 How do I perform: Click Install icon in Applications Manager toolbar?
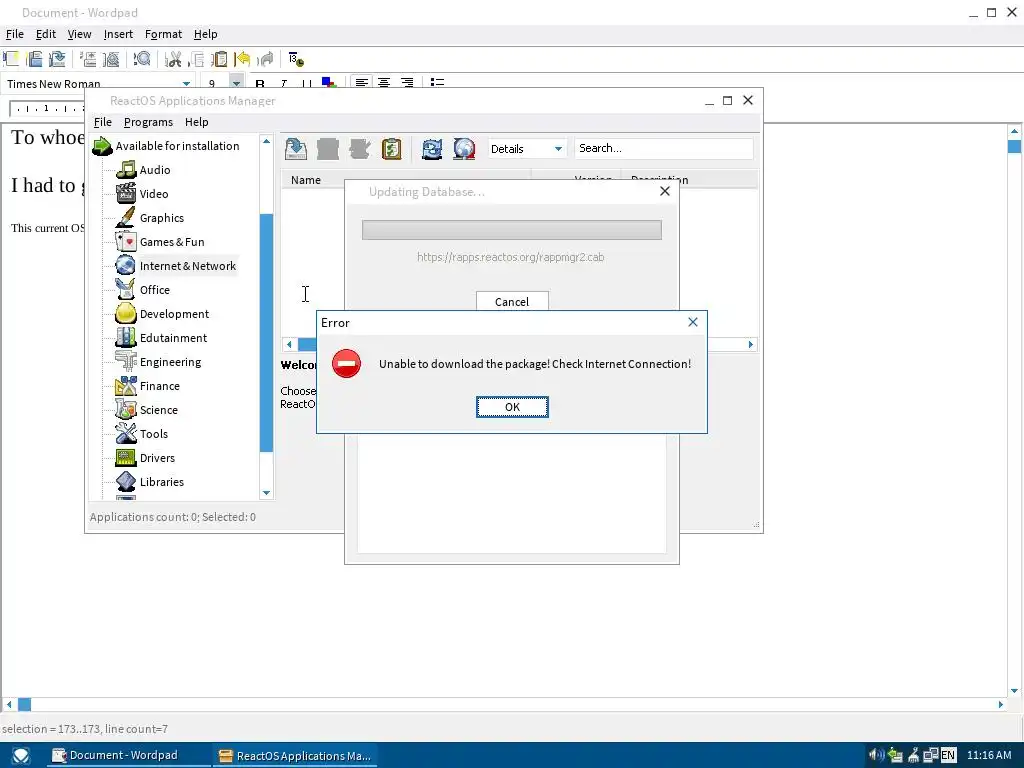pyautogui.click(x=296, y=149)
